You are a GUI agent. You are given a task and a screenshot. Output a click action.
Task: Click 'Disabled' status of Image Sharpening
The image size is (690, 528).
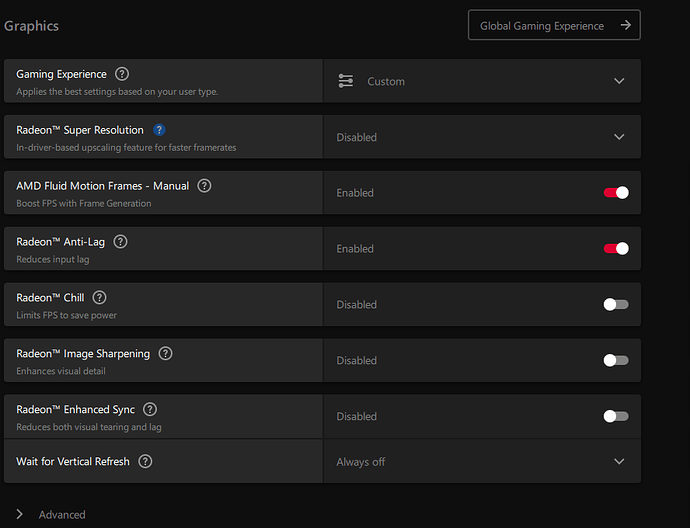pos(356,360)
